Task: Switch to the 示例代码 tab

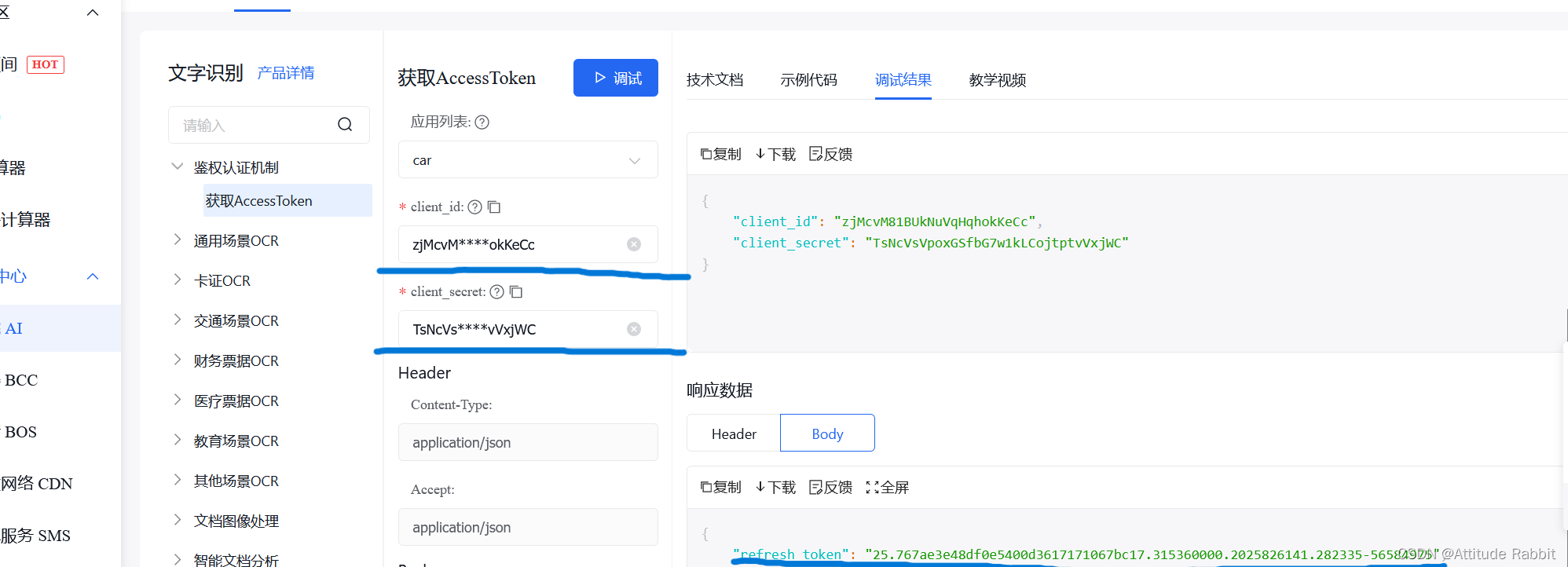Action: click(x=809, y=79)
